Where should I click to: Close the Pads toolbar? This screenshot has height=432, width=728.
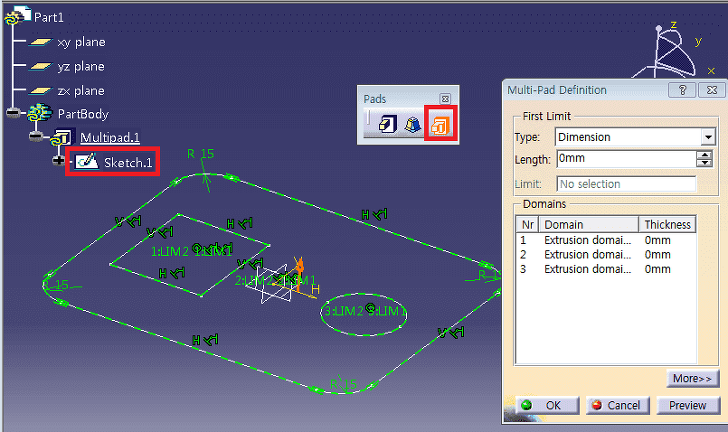pos(445,98)
